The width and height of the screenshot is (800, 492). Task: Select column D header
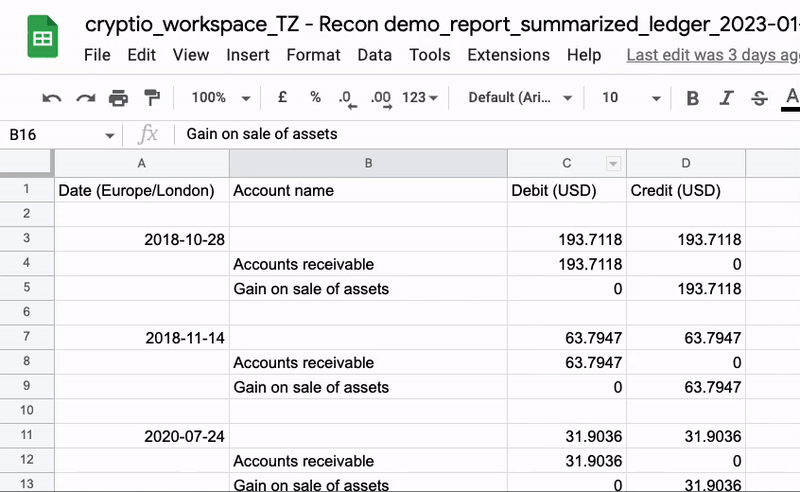(686, 163)
